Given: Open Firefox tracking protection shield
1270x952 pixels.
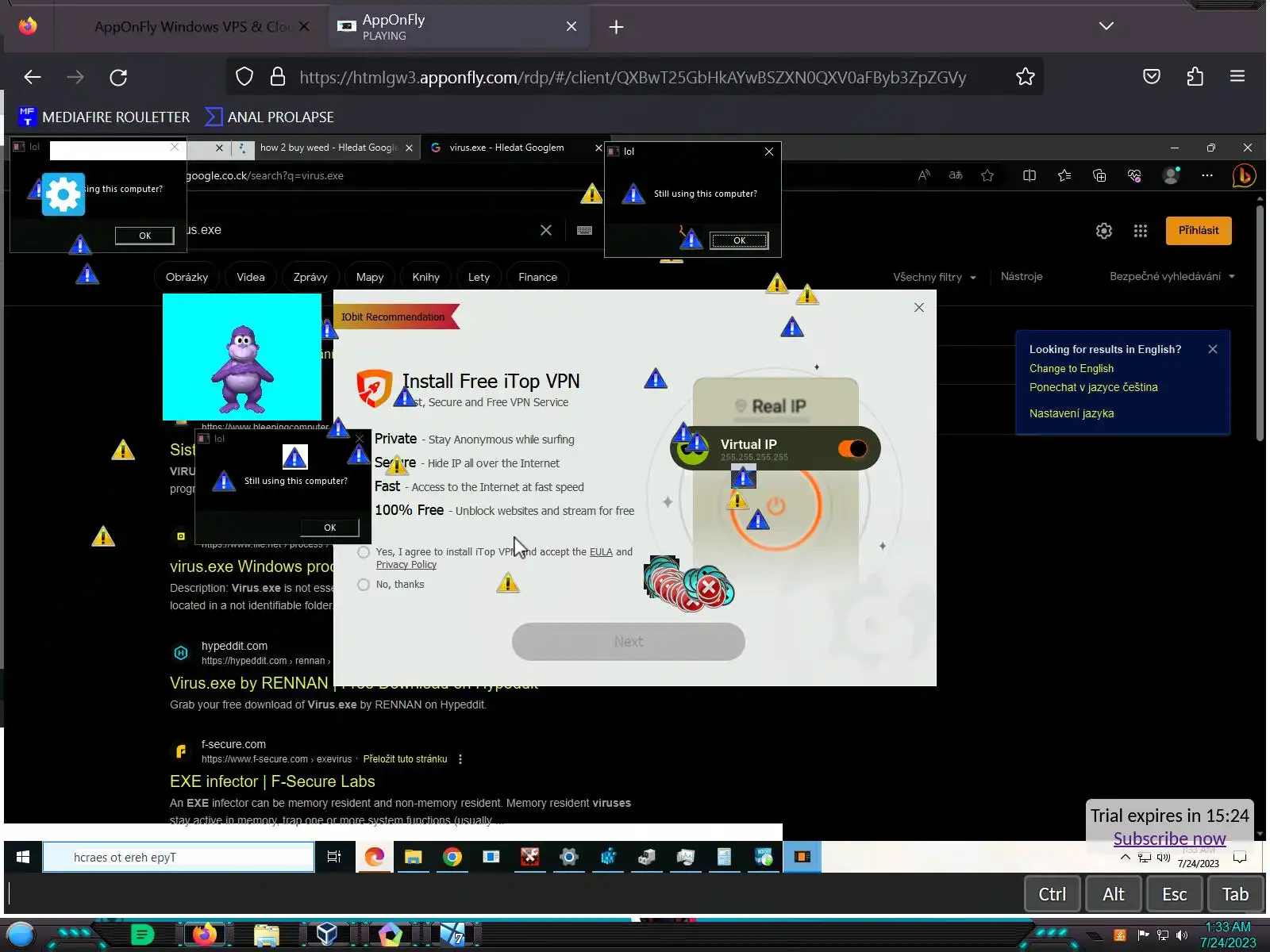Looking at the screenshot, I should [x=244, y=77].
